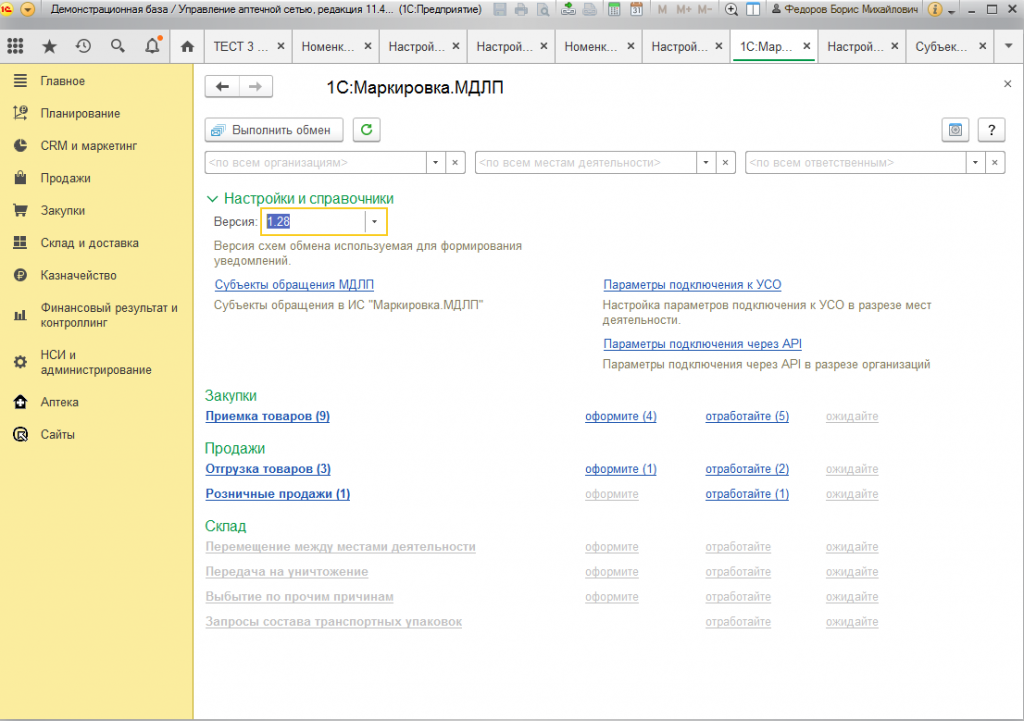Click Выполнить обмен button
Viewport: 1024px width, 721px height.
click(274, 129)
